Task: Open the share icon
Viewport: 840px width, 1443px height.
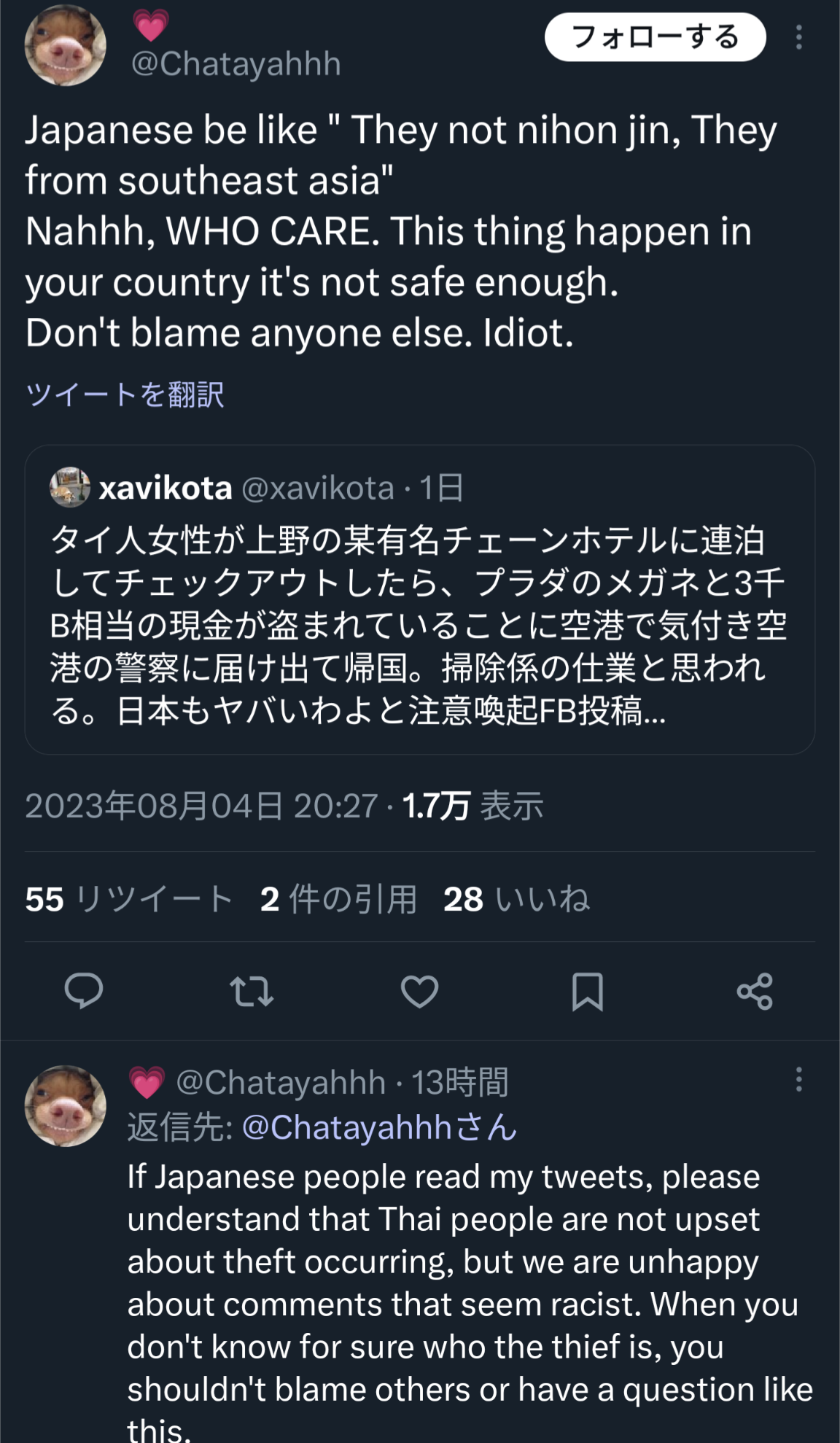Action: tap(755, 992)
